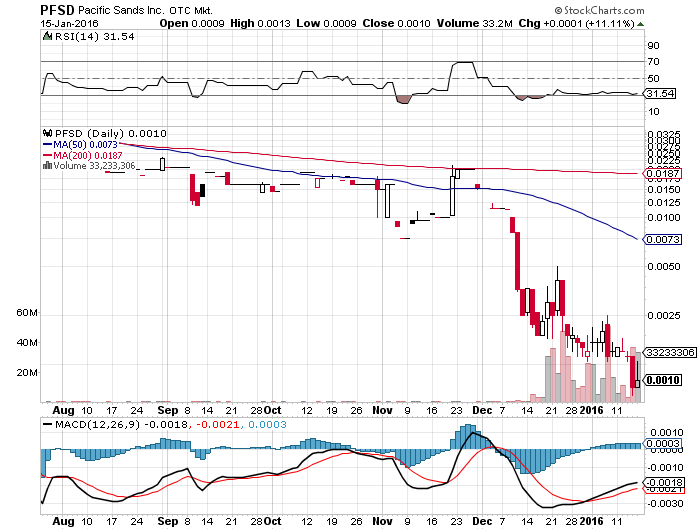Click the -0.0030 MACD axis label
700x530 pixels.
(666, 504)
